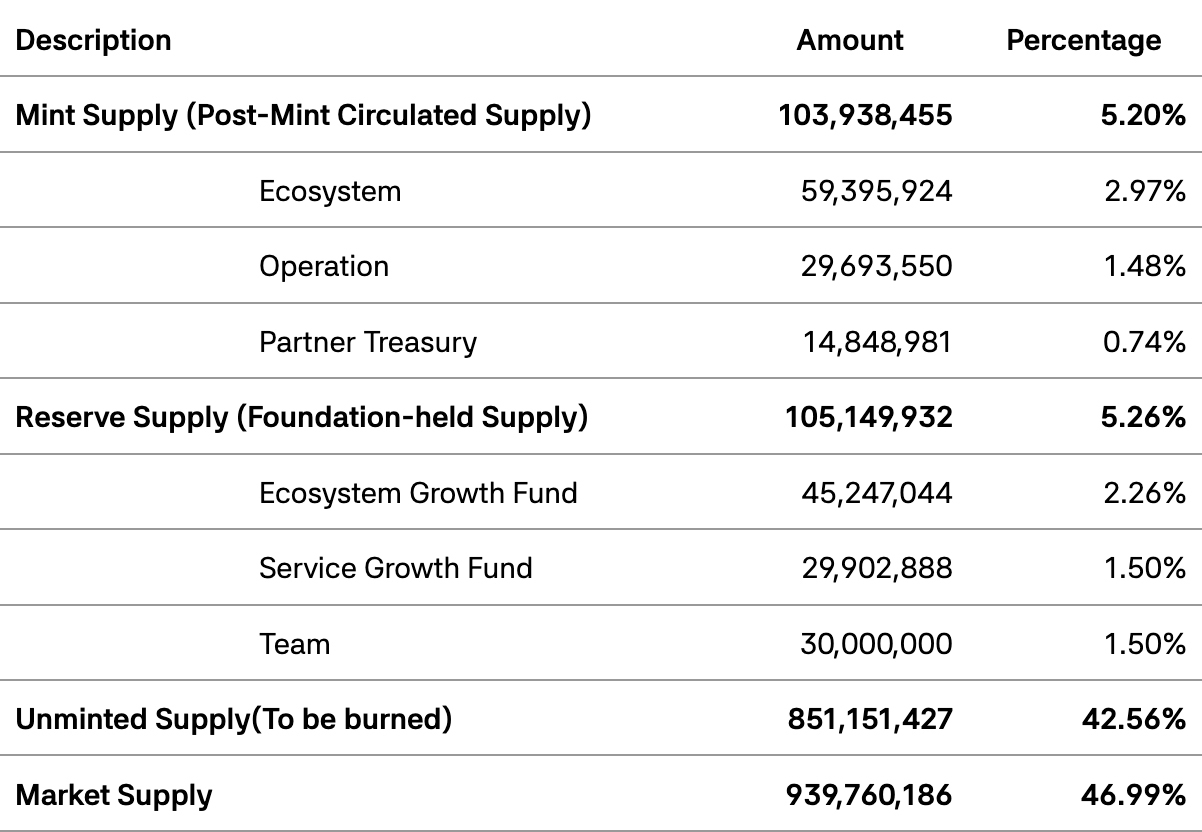
Task: Click the Team row label
Action: [294, 644]
